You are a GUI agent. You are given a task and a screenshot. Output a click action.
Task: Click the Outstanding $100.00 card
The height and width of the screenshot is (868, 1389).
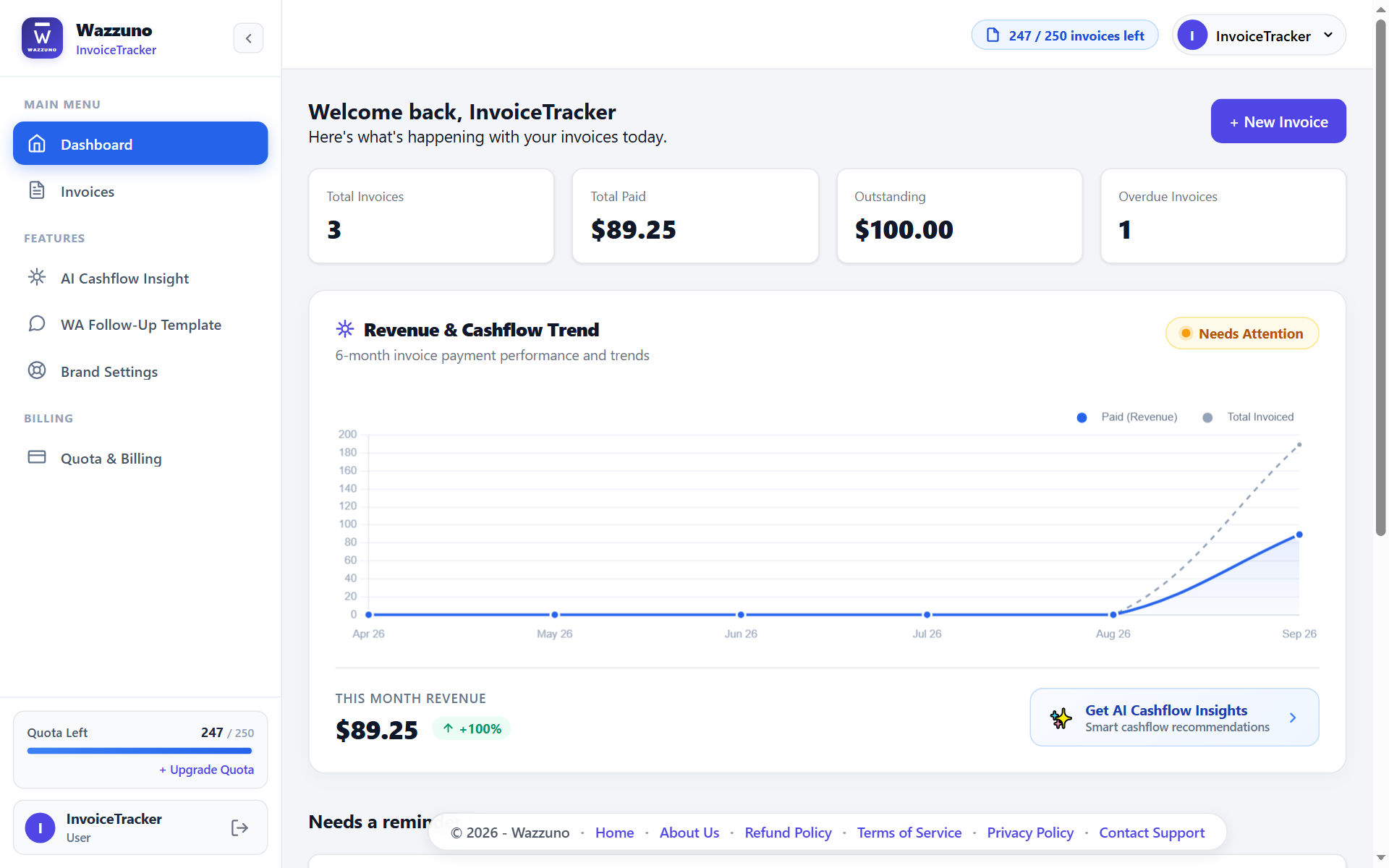tap(959, 216)
